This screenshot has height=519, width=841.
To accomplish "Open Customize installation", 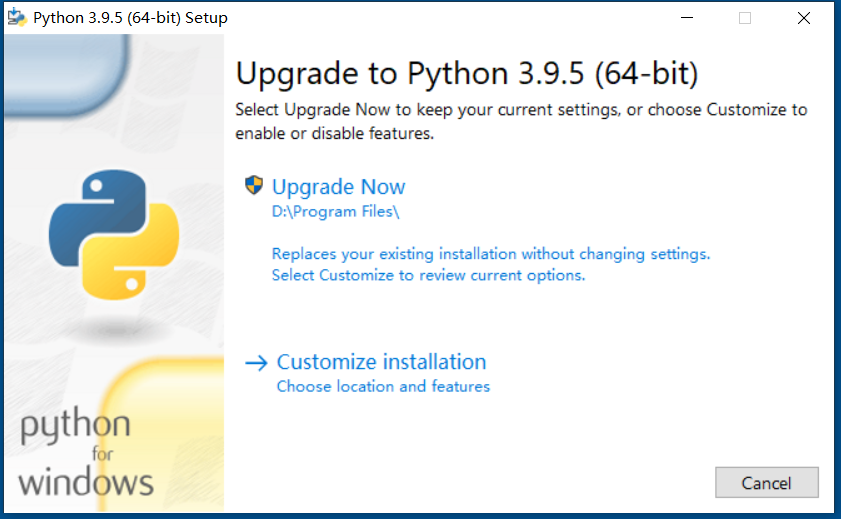I will 381,362.
